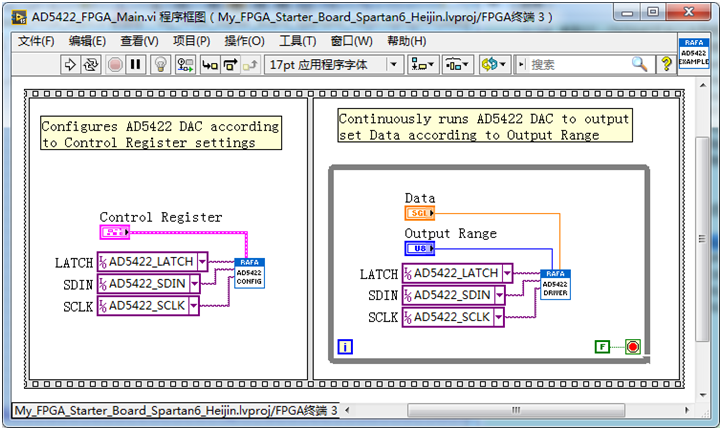Open the 工具(T) menu
Viewport: 722px width, 430px height.
point(297,41)
